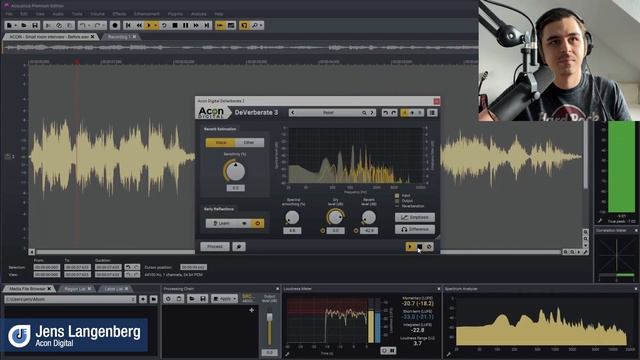Click the Learn button in Early Reflections
The image size is (640, 360).
tap(223, 223)
